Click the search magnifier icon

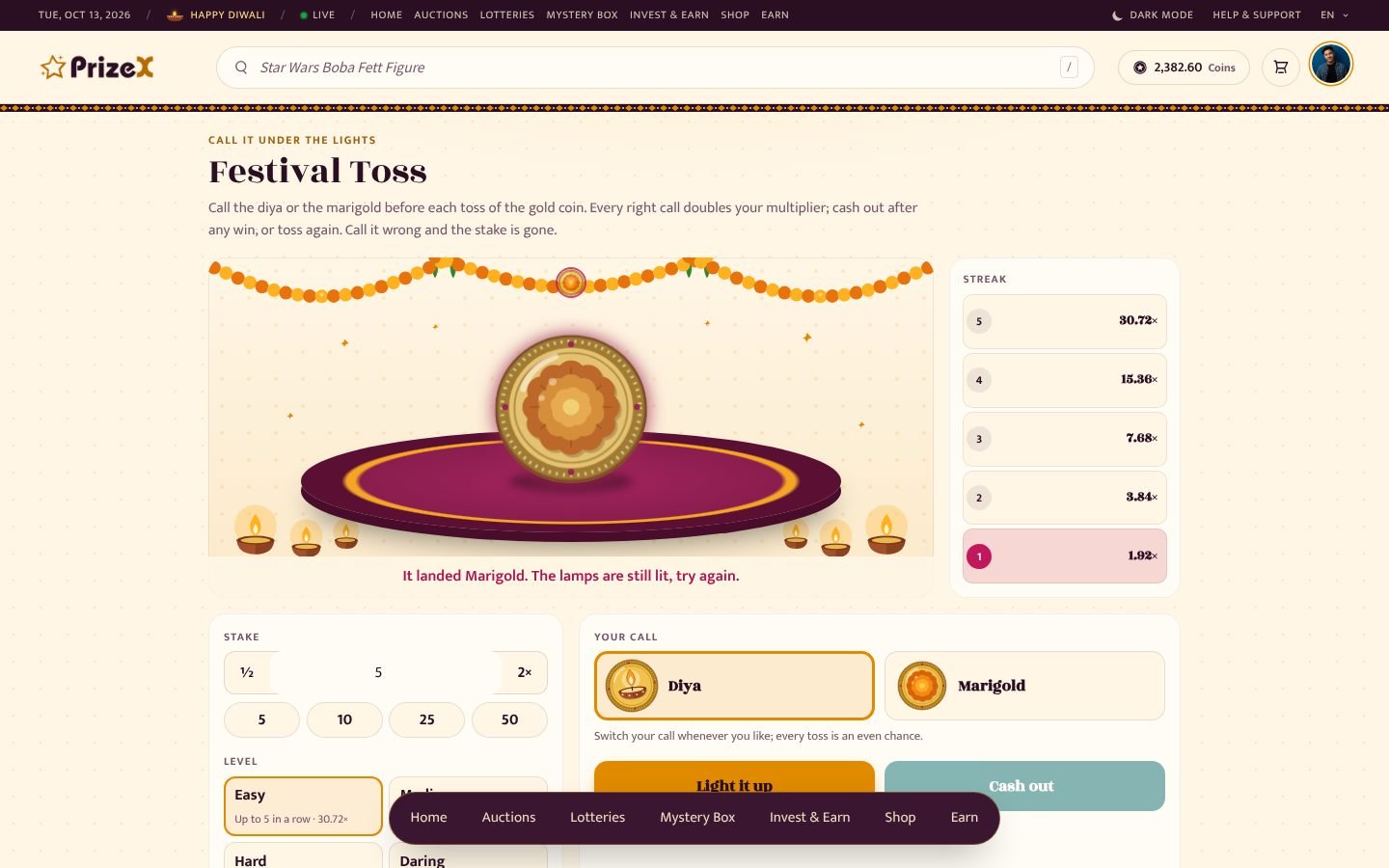click(241, 68)
